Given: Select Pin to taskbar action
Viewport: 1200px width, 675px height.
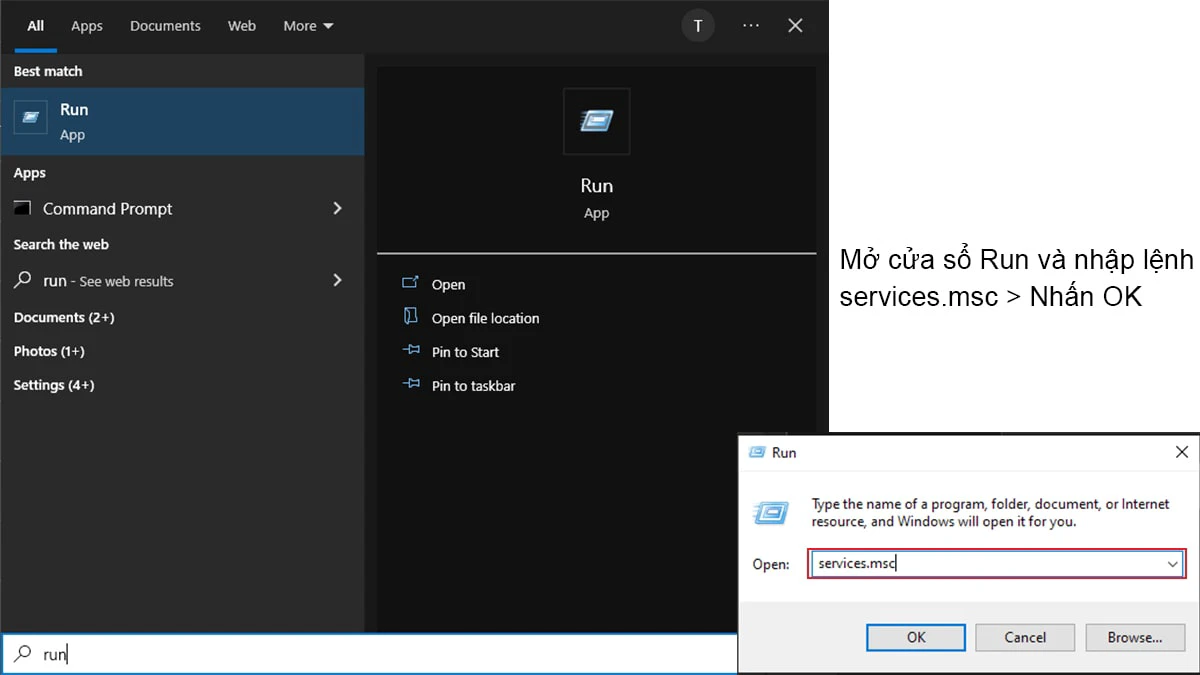Looking at the screenshot, I should (473, 386).
